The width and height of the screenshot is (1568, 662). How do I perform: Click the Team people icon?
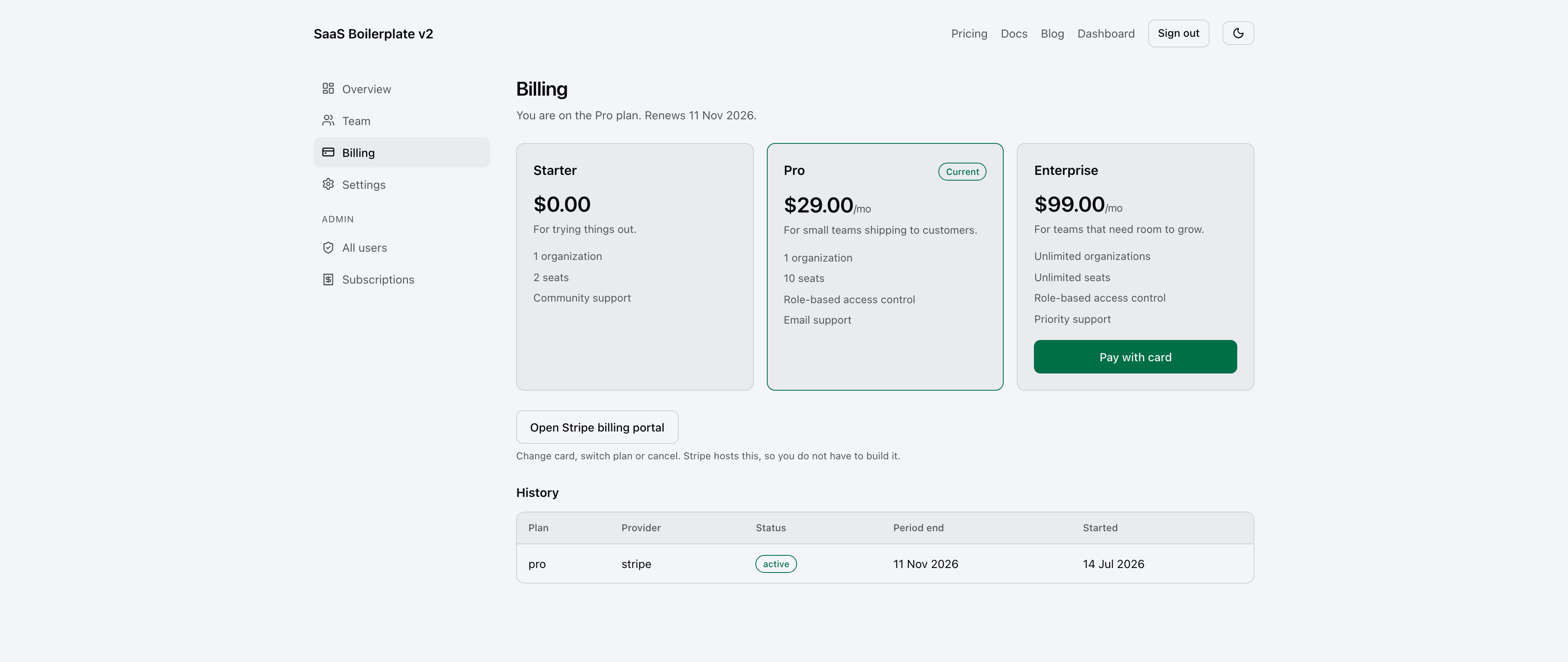(x=328, y=121)
